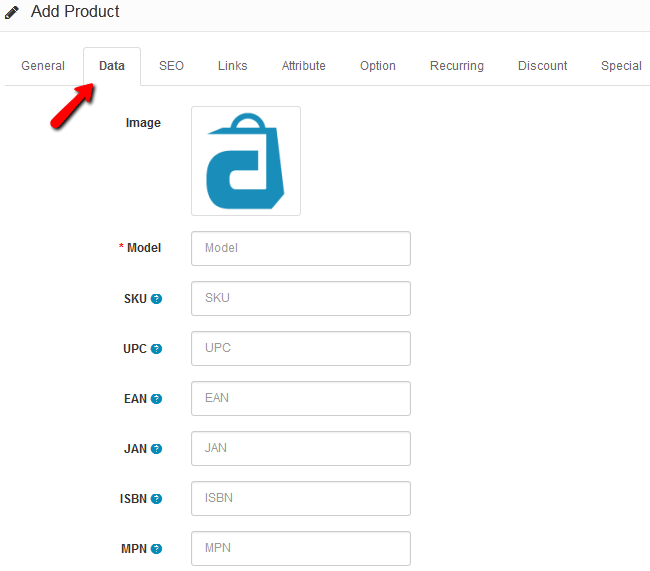Click the Add Product heading text
Screen dimensions: 650x571
click(x=75, y=12)
